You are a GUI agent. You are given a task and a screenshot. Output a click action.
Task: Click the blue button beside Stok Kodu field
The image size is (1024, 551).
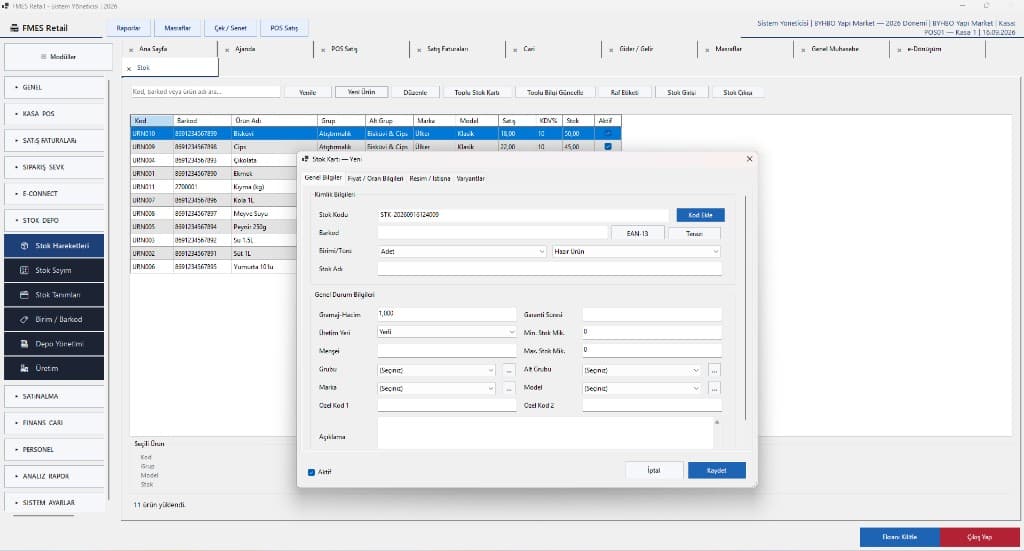(x=700, y=215)
